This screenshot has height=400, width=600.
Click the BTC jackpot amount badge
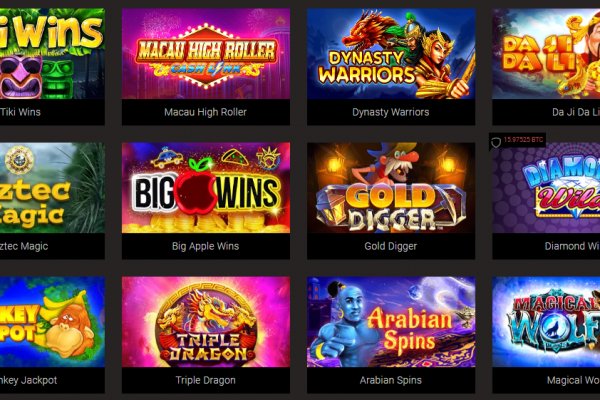click(x=523, y=140)
